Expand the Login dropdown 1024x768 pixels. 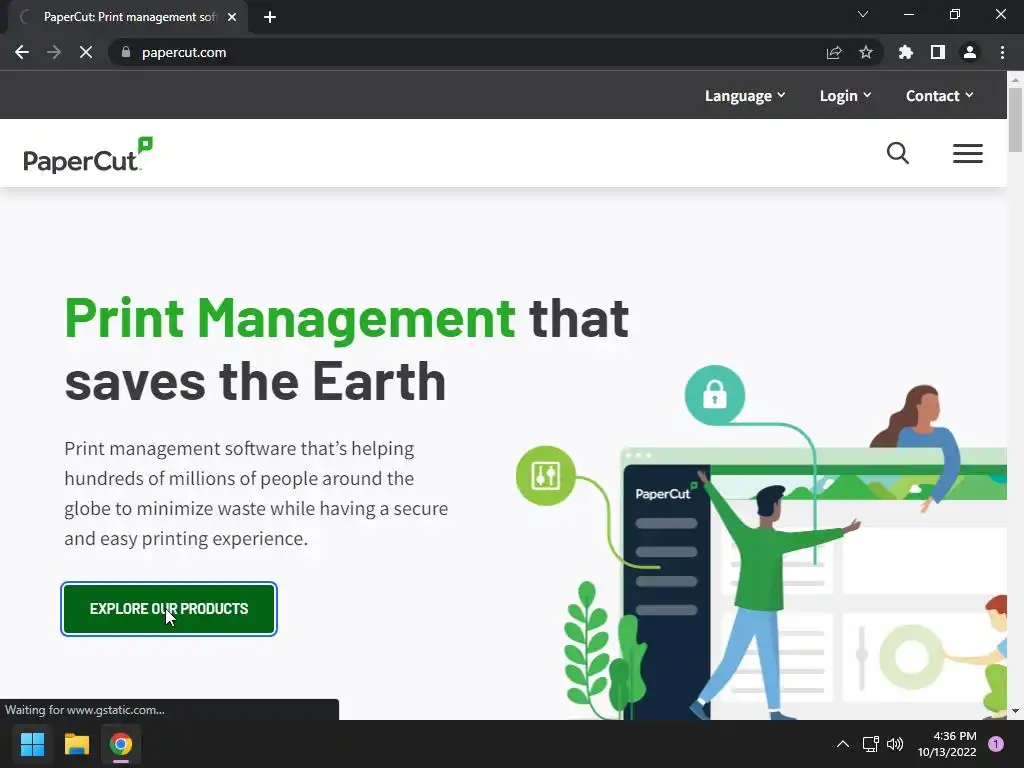846,96
